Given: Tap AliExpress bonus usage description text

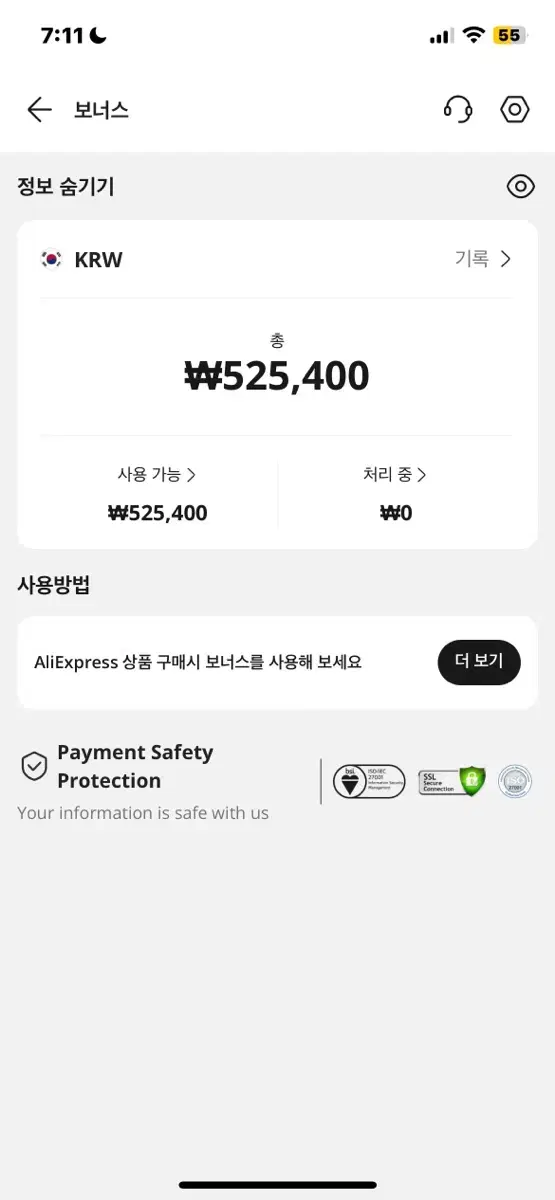Looking at the screenshot, I should click(198, 662).
